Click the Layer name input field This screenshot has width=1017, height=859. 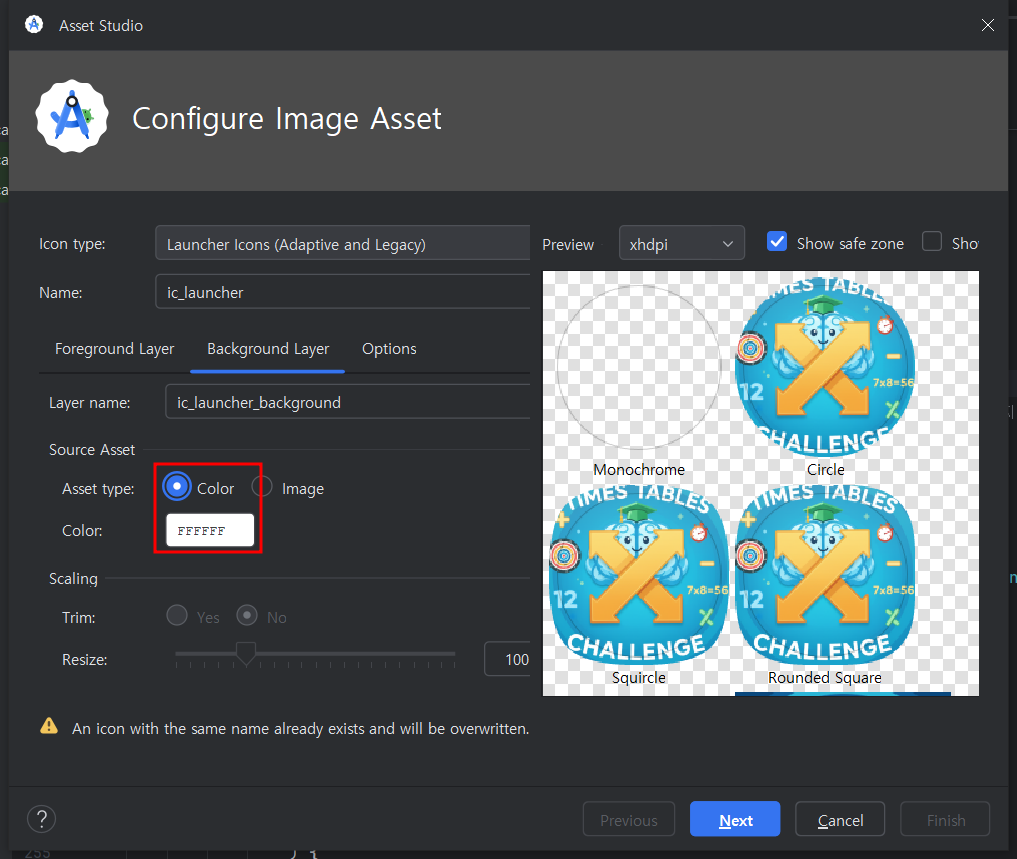pos(346,403)
